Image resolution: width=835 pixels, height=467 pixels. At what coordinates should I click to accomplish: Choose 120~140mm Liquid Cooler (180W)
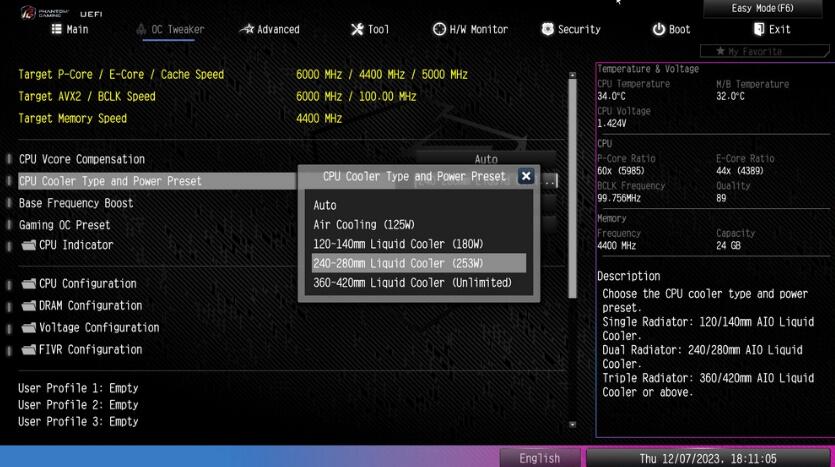click(x=419, y=244)
